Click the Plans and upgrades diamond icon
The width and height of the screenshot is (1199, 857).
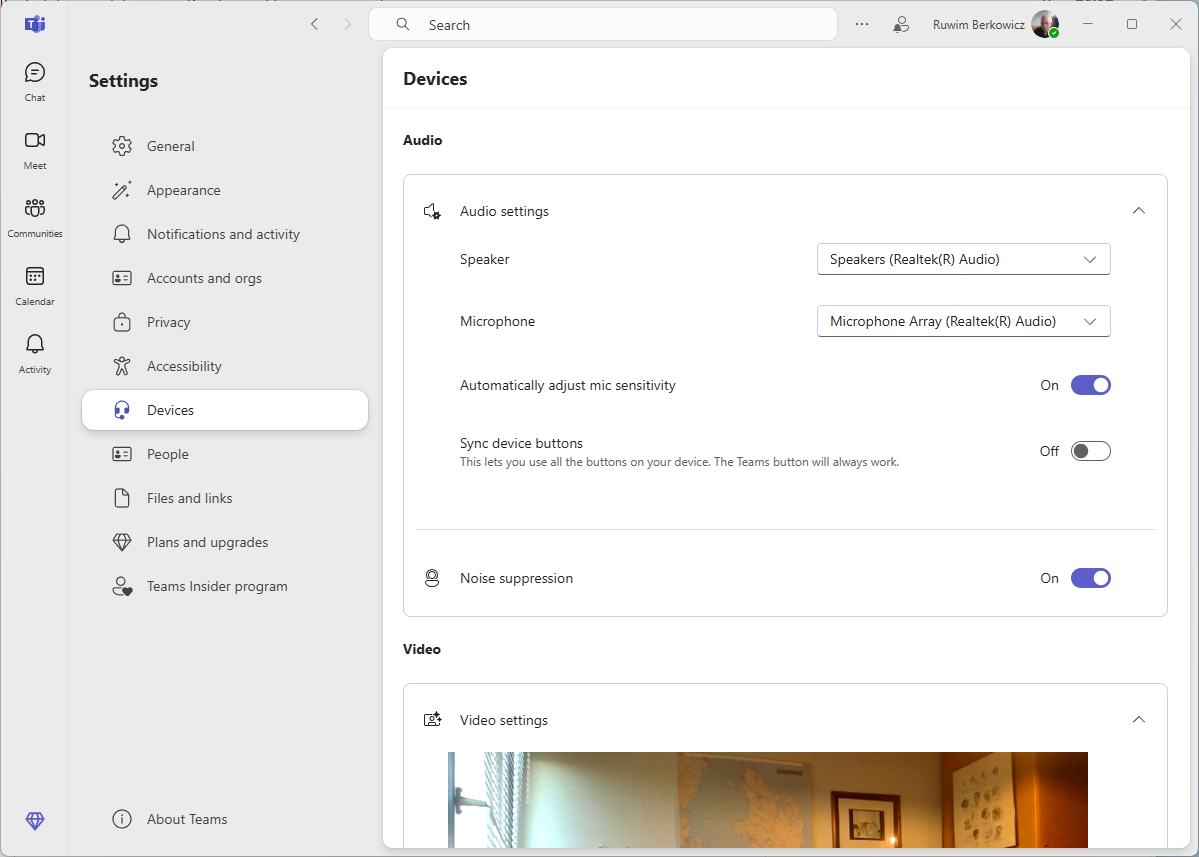click(x=122, y=542)
